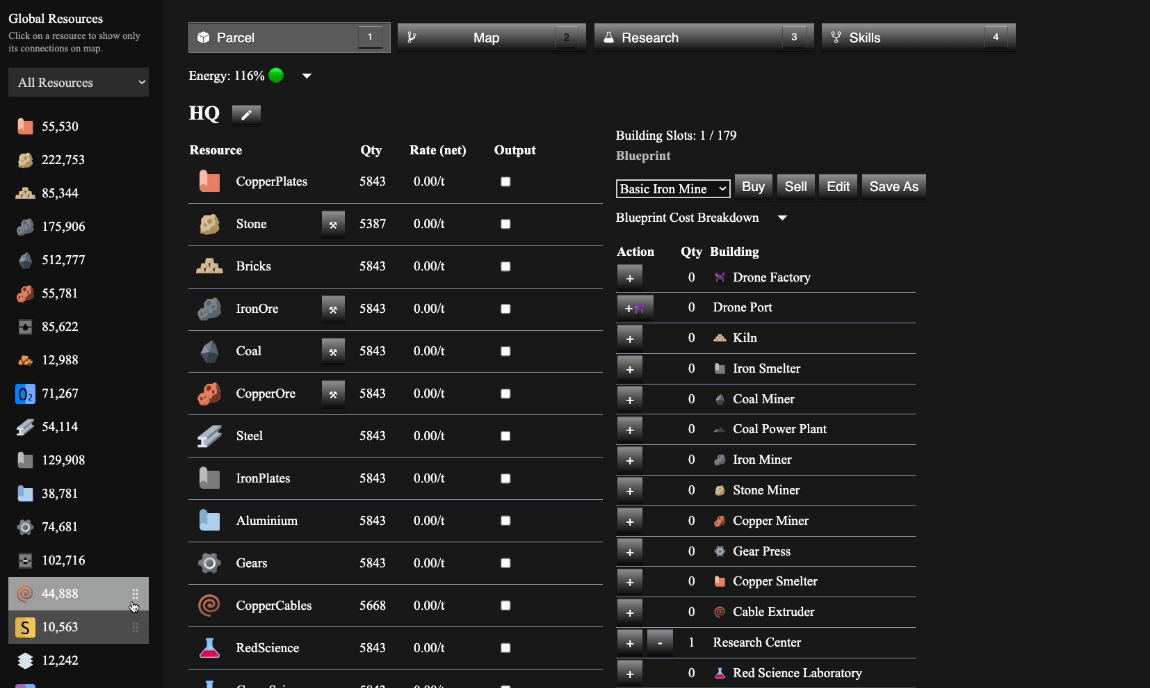Click the green energy status indicator
The image size is (1150, 688).
click(x=276, y=76)
